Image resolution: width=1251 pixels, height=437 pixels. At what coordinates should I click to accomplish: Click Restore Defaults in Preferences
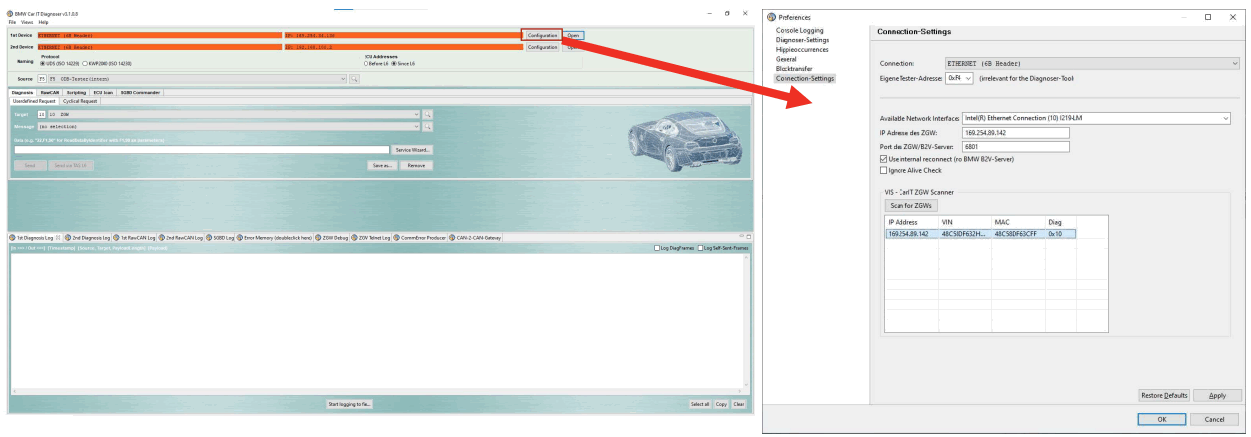pyautogui.click(x=1164, y=395)
